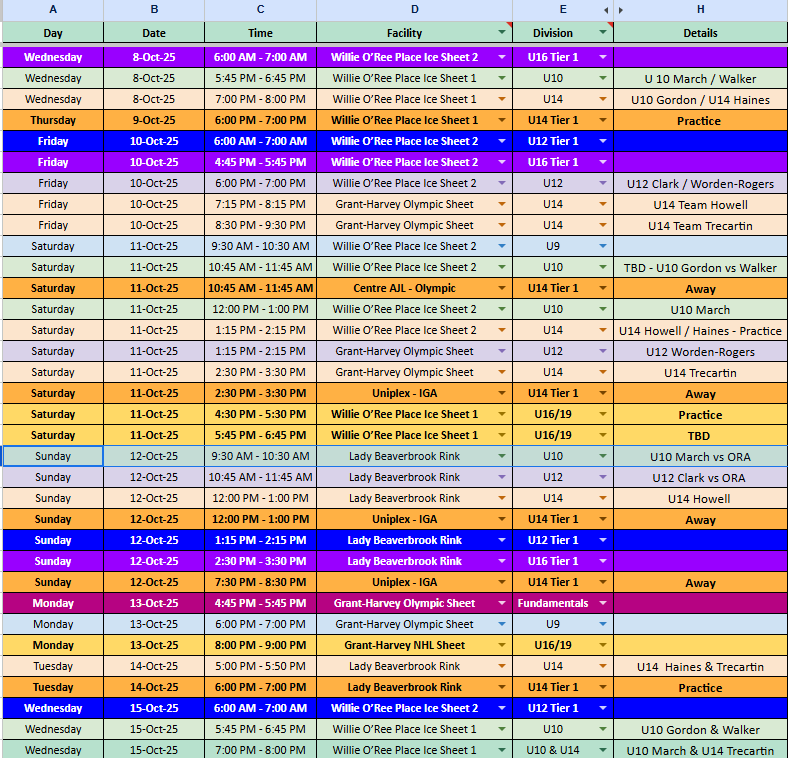
Task: Click the Day header cell
Action: (52, 33)
